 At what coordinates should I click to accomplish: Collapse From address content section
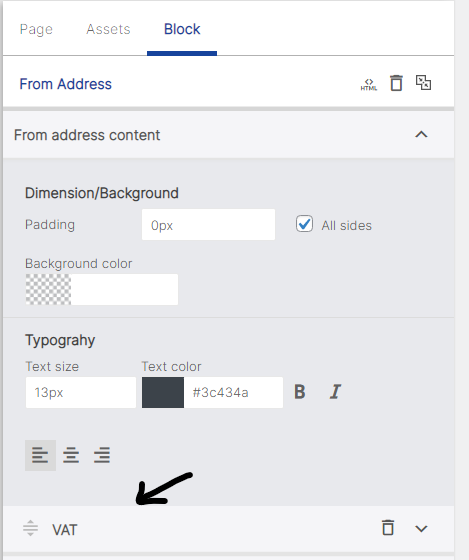421,135
